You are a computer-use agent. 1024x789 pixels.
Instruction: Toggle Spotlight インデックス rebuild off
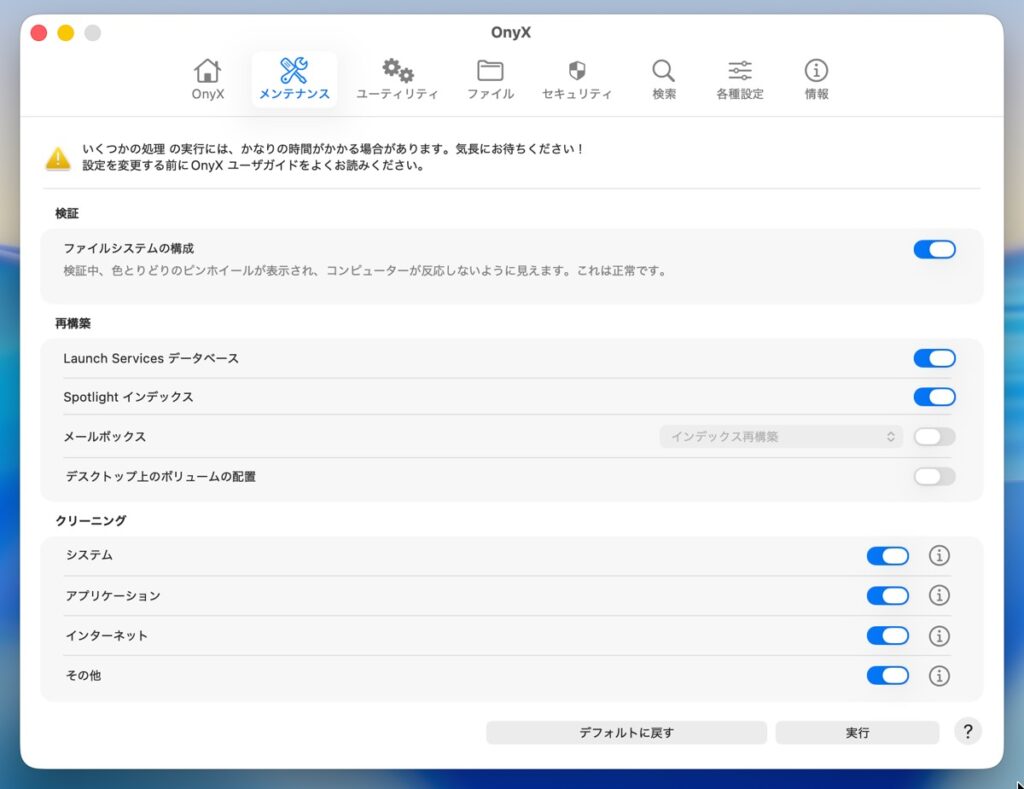click(934, 397)
